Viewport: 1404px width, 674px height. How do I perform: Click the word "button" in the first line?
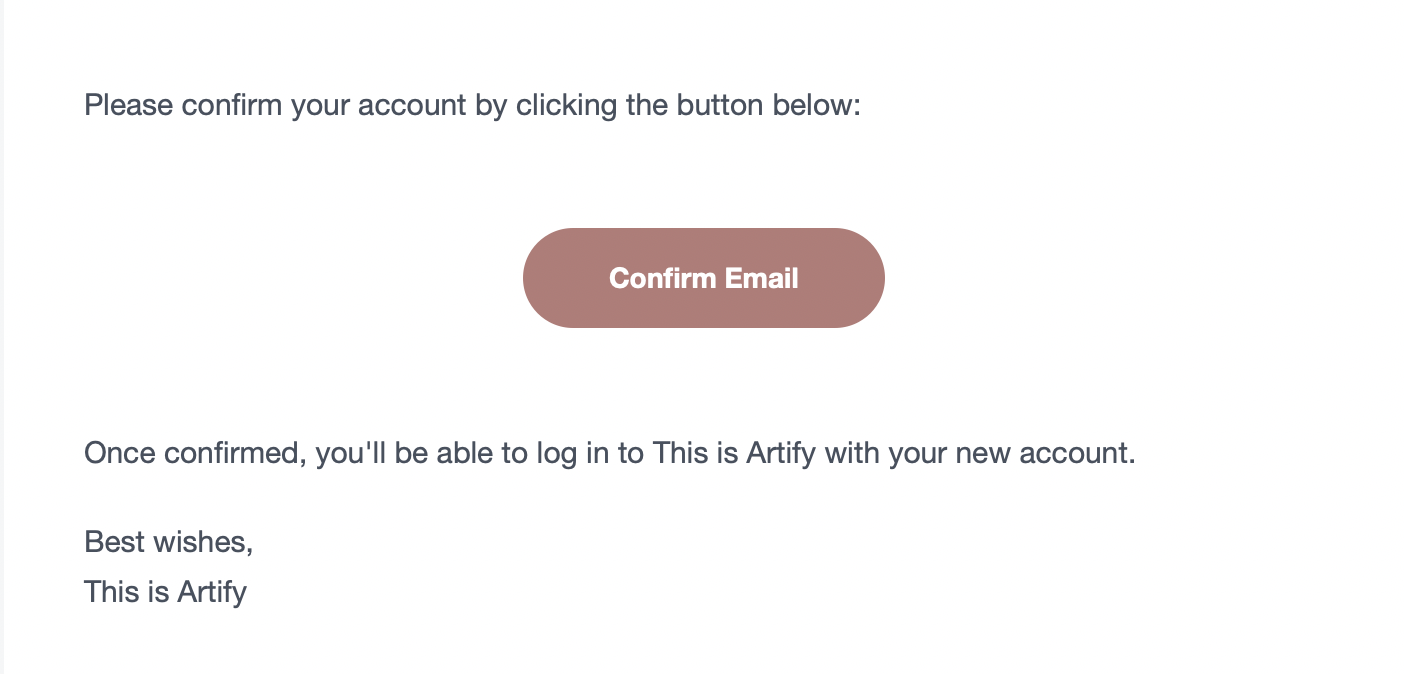point(721,105)
